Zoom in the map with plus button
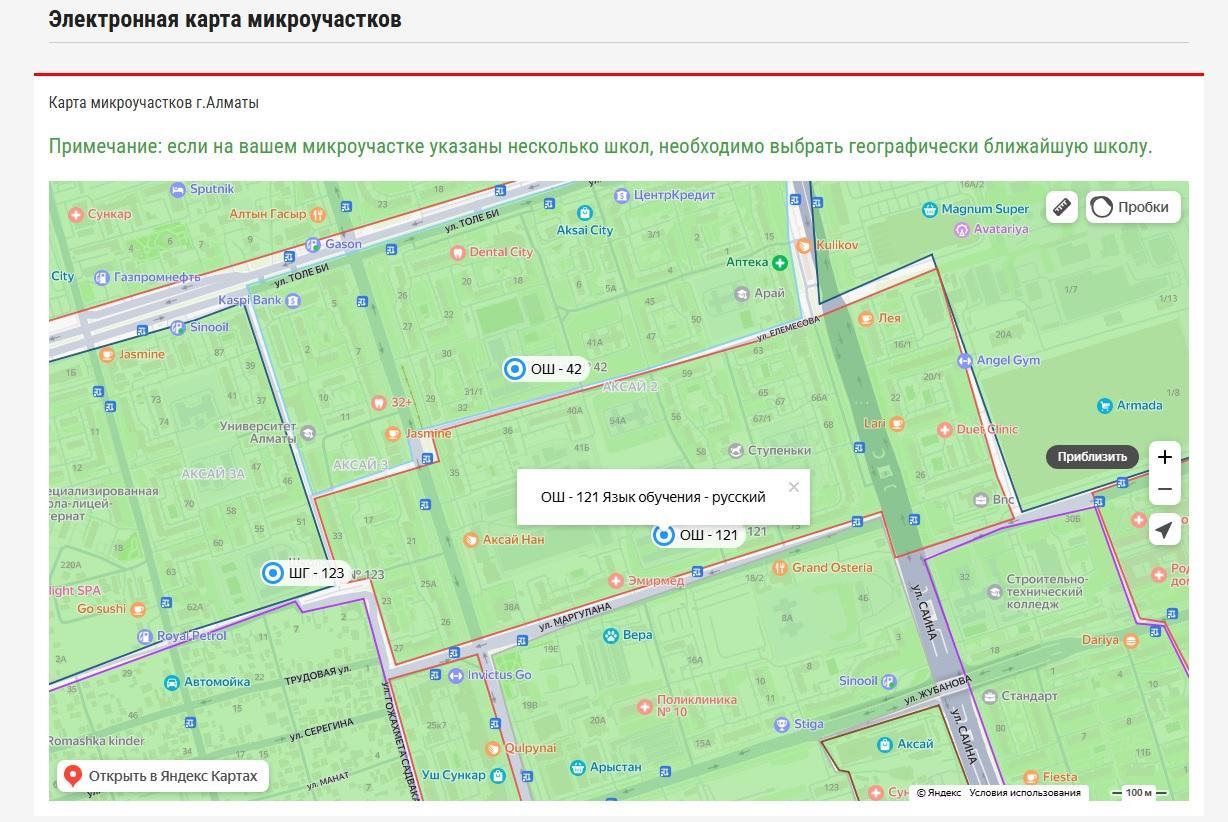This screenshot has height=822, width=1228. click(1164, 457)
